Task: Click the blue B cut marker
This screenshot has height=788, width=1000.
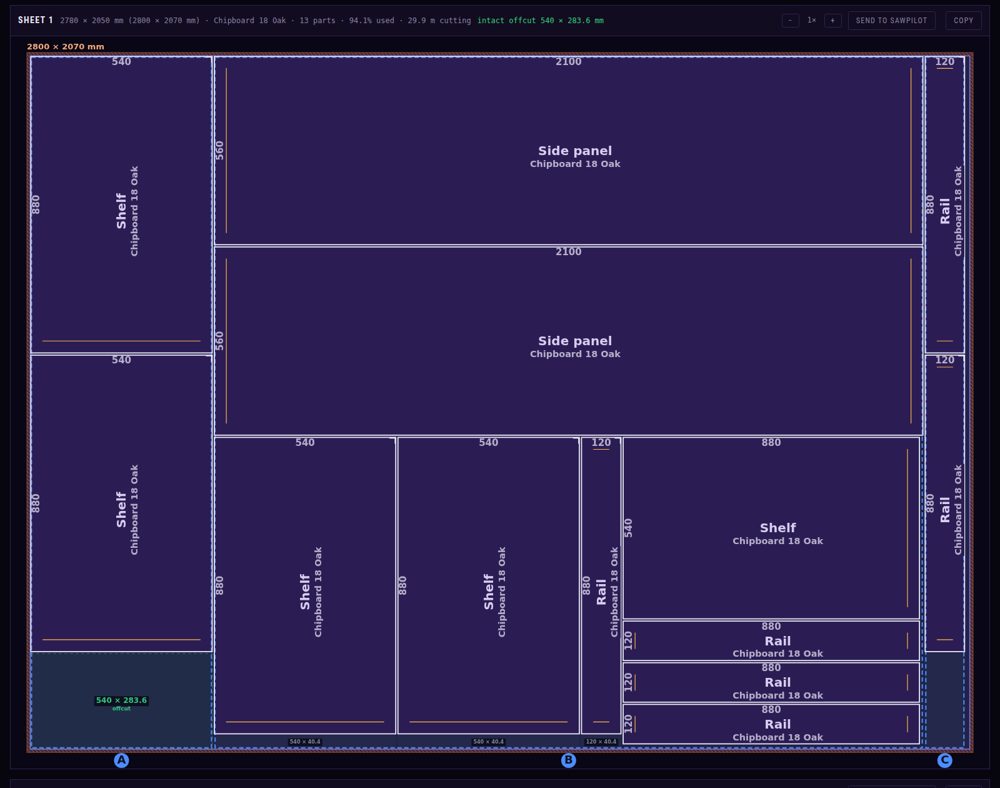Action: tap(568, 760)
